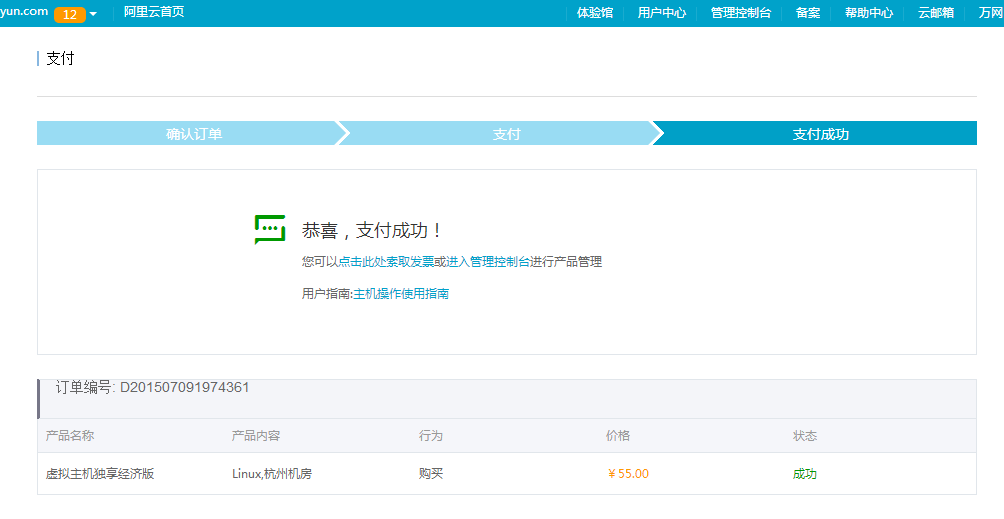Image resolution: width=1004 pixels, height=519 pixels.
Task: Click the 确认订单 step in progress bar
Action: click(x=194, y=134)
